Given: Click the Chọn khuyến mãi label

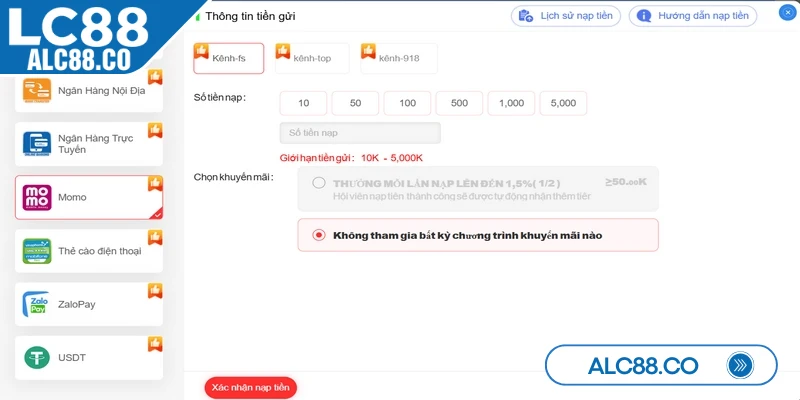Looking at the screenshot, I should tap(234, 178).
